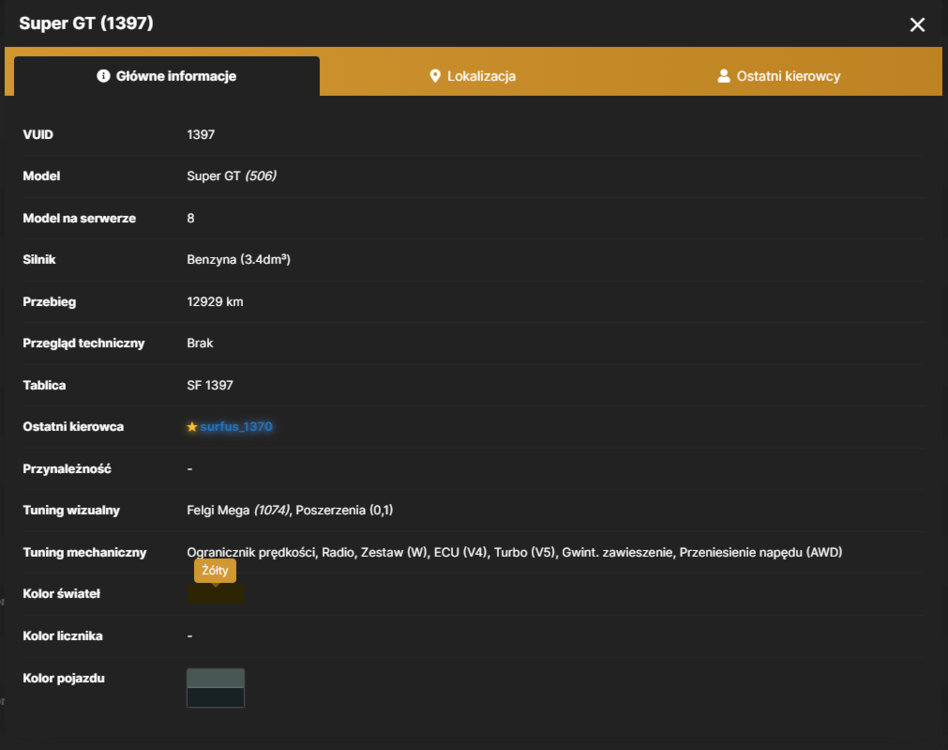This screenshot has height=750, width=948.
Task: Click the Tuning mechaniczny row label
Action: click(85, 552)
